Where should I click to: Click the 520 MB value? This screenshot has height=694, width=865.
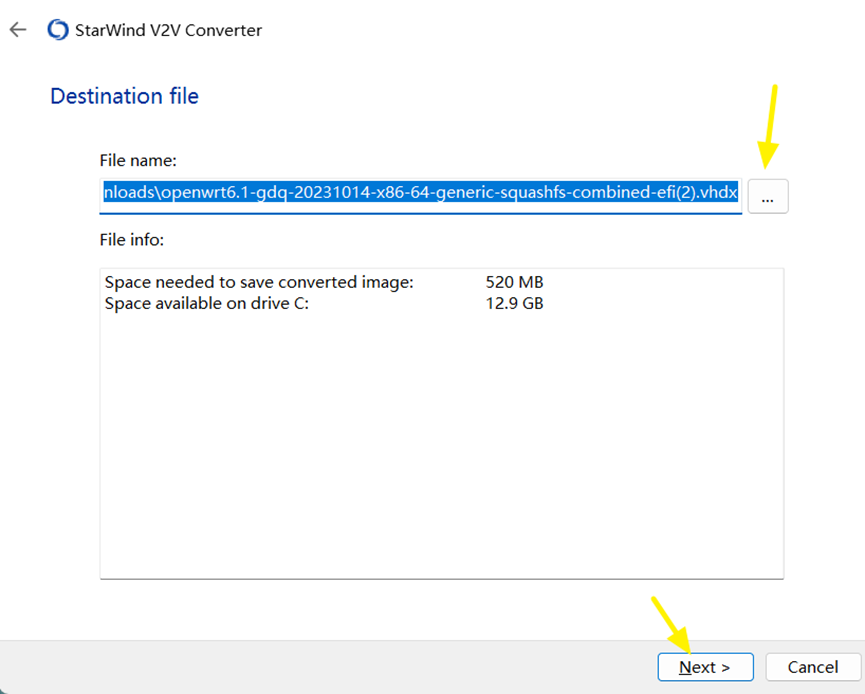click(x=514, y=282)
